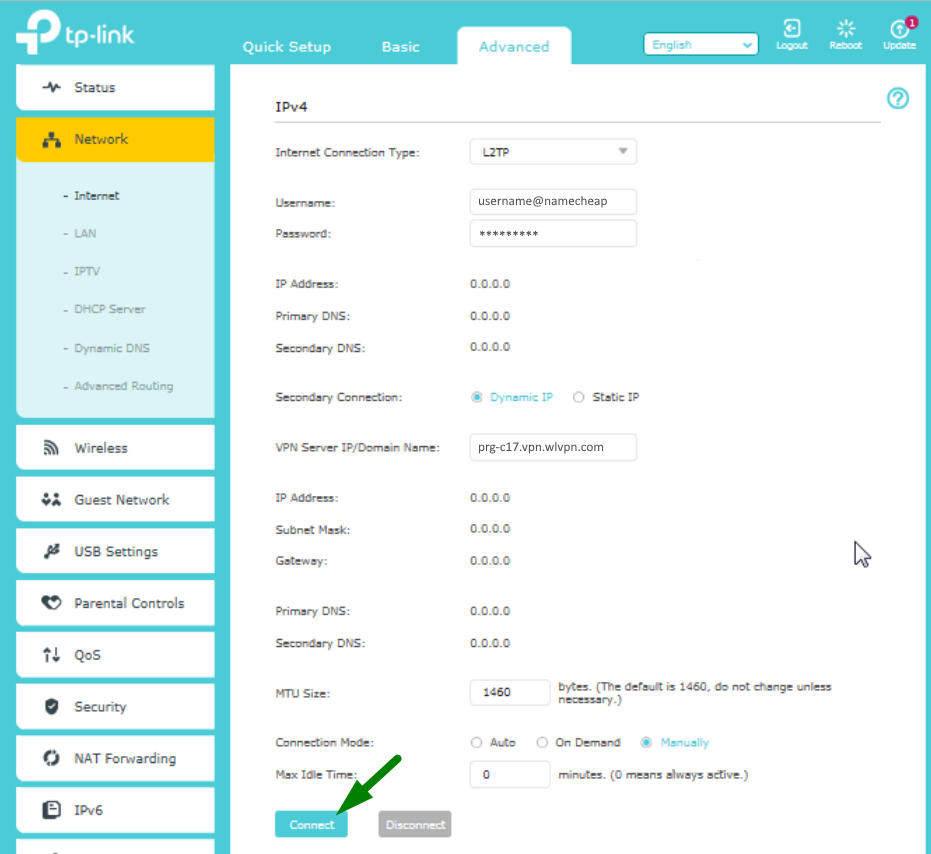Open the DHCP Server submenu item
The height and width of the screenshot is (854, 931).
click(110, 309)
